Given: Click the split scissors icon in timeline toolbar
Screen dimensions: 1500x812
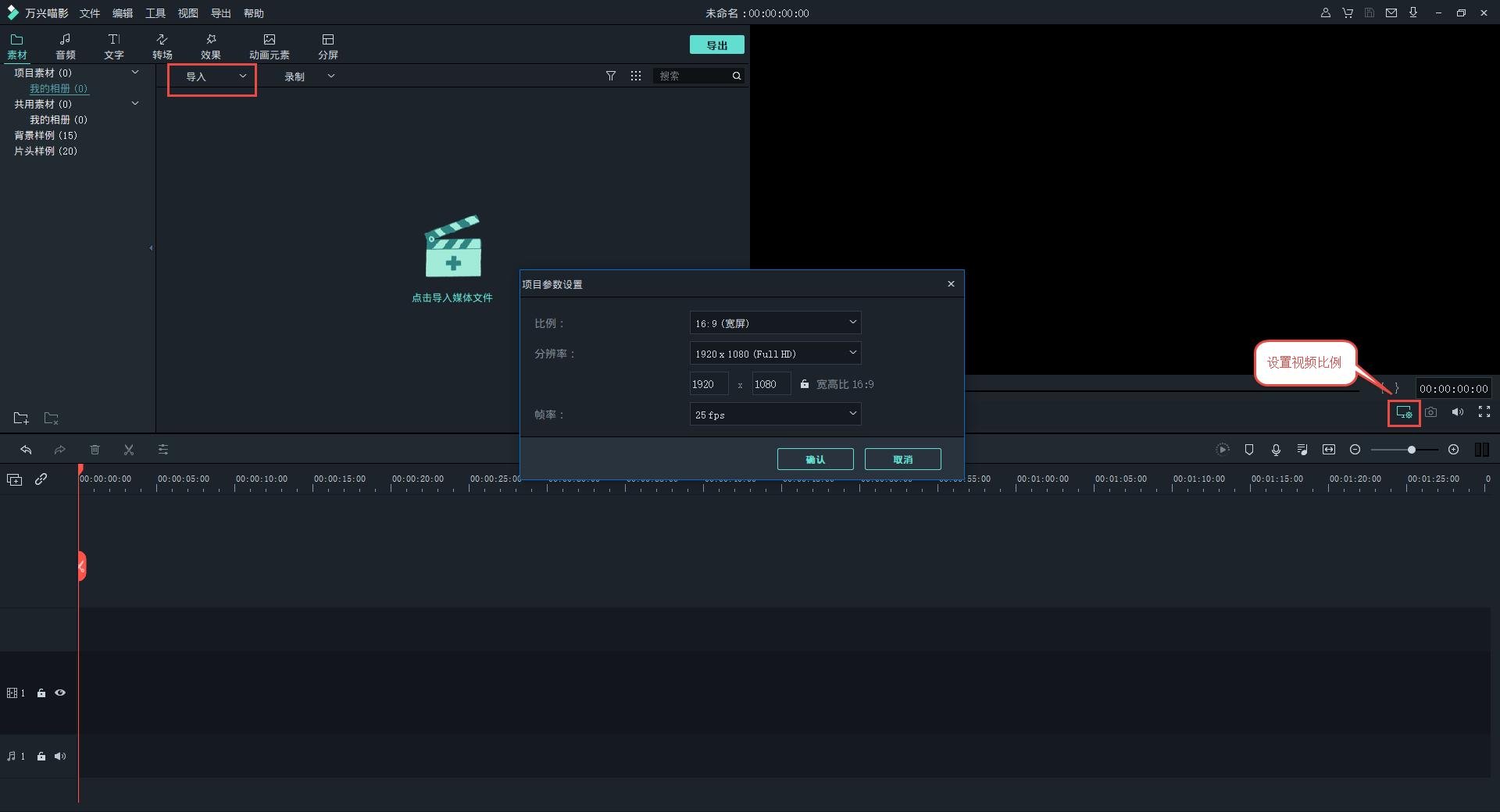Looking at the screenshot, I should tap(129, 450).
